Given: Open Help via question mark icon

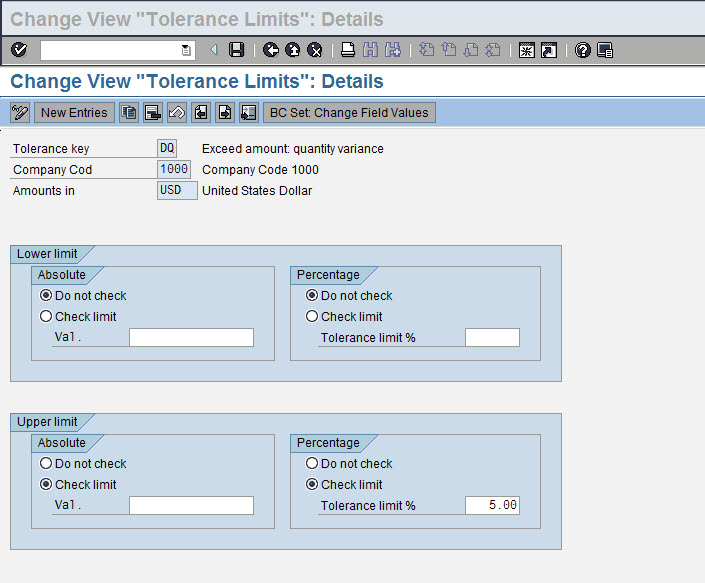Looking at the screenshot, I should point(583,50).
